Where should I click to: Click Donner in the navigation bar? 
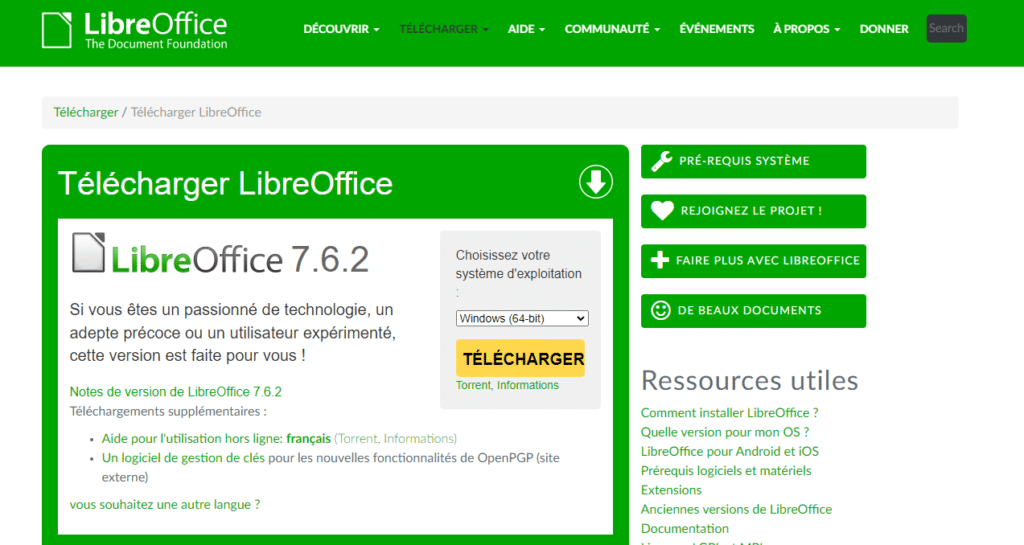(884, 29)
